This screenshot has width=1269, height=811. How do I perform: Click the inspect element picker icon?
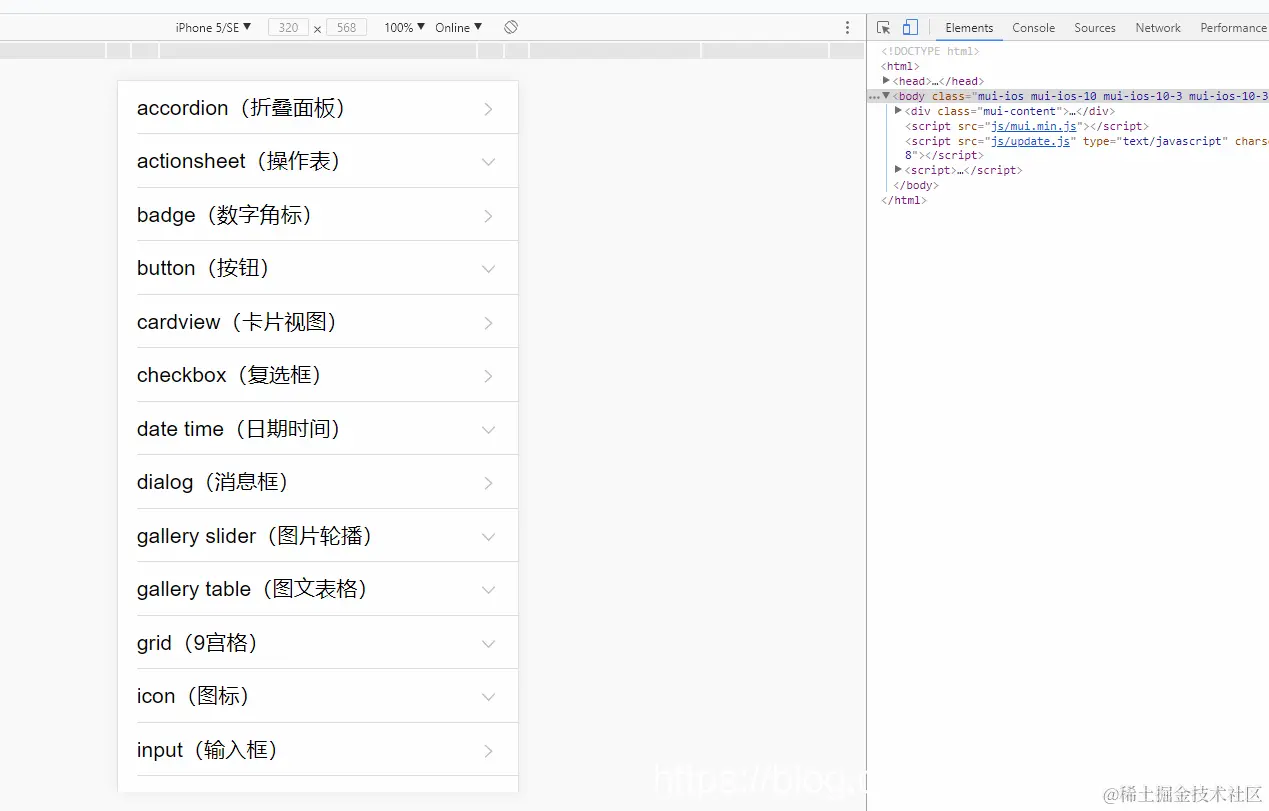(x=883, y=28)
